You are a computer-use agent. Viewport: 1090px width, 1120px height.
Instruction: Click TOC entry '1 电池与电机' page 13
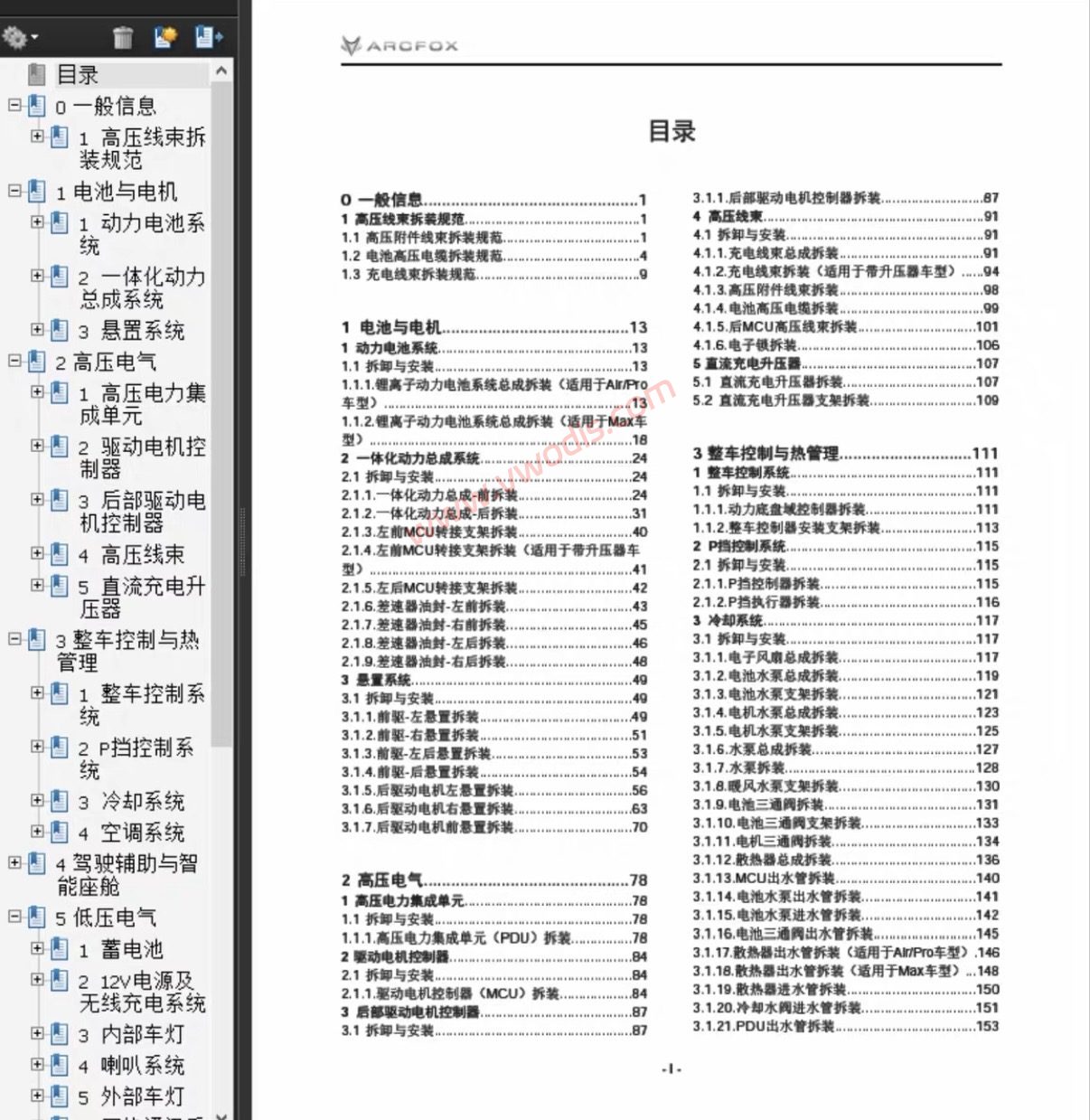[x=493, y=327]
